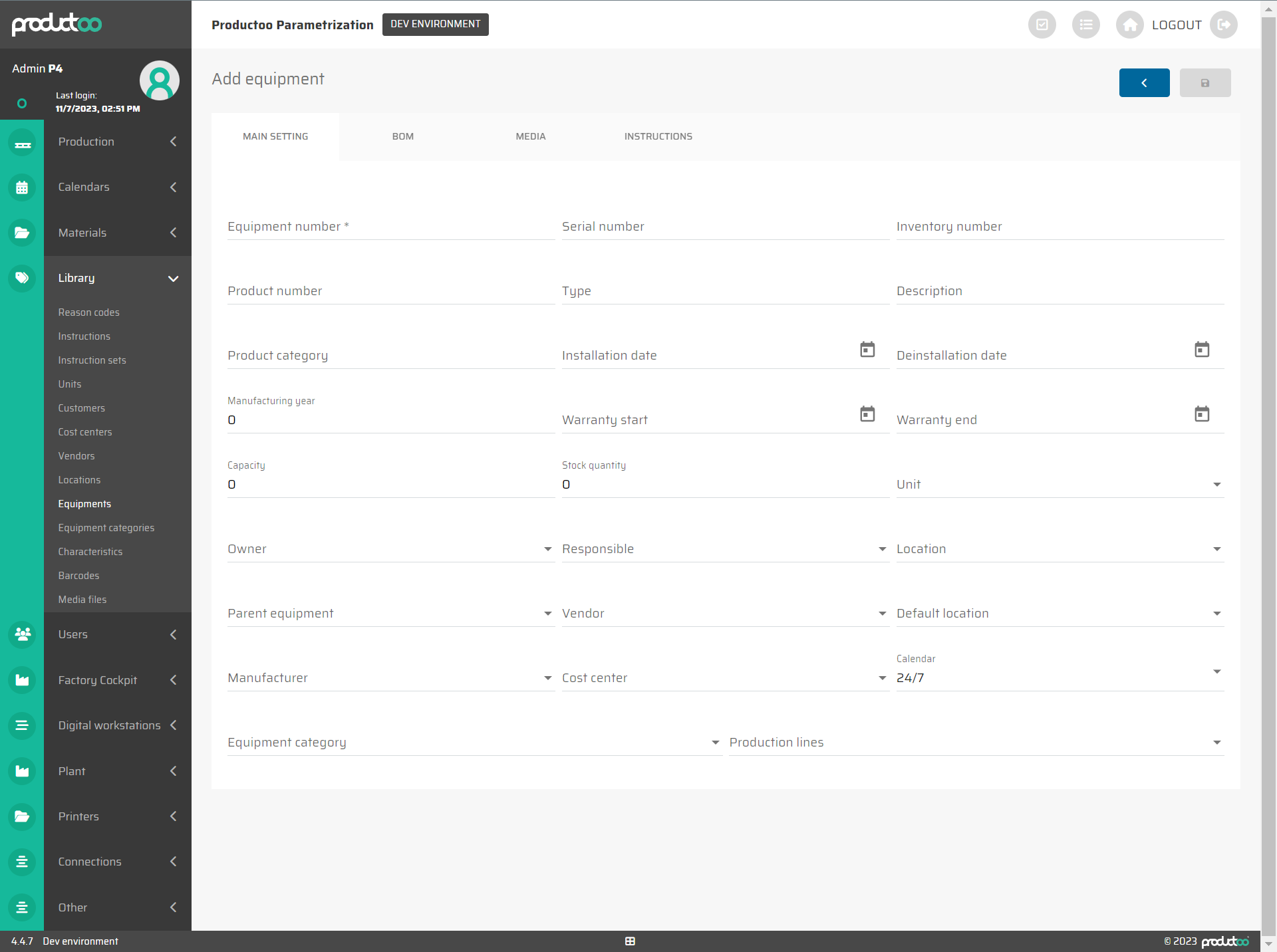Image resolution: width=1277 pixels, height=952 pixels.
Task: Click the blue back arrow button
Action: tap(1144, 83)
